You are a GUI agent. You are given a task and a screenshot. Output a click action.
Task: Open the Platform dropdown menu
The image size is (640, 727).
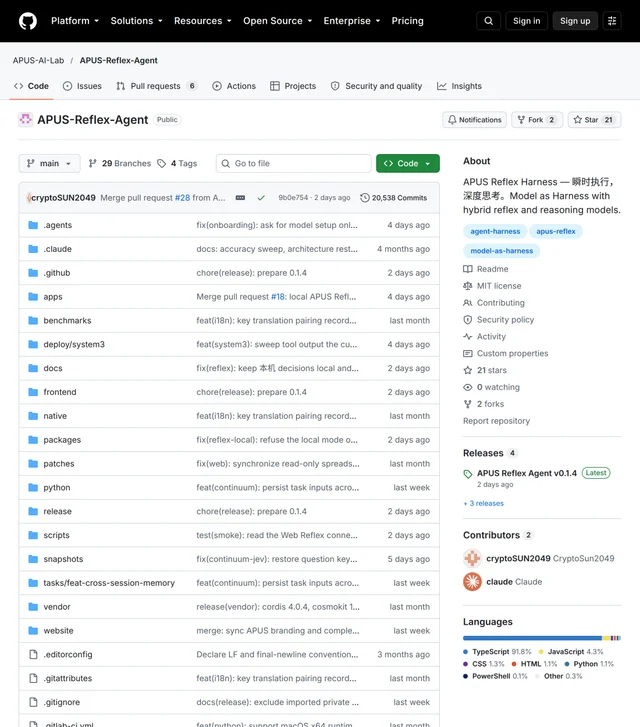(x=75, y=21)
